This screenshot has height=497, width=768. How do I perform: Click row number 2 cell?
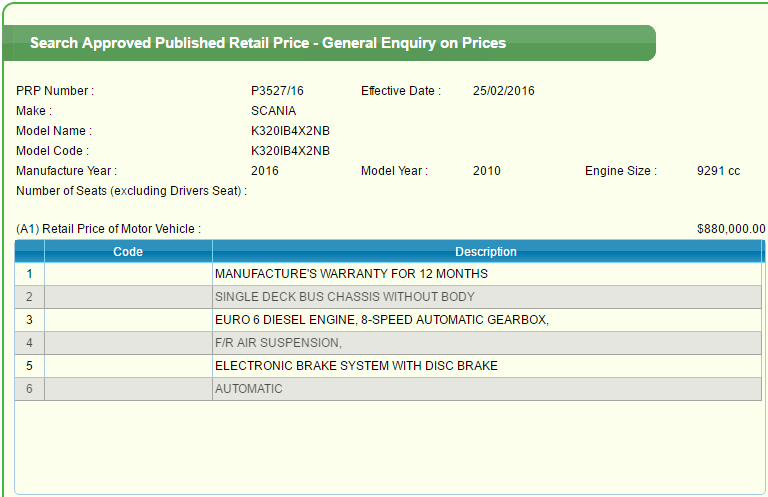pos(29,297)
